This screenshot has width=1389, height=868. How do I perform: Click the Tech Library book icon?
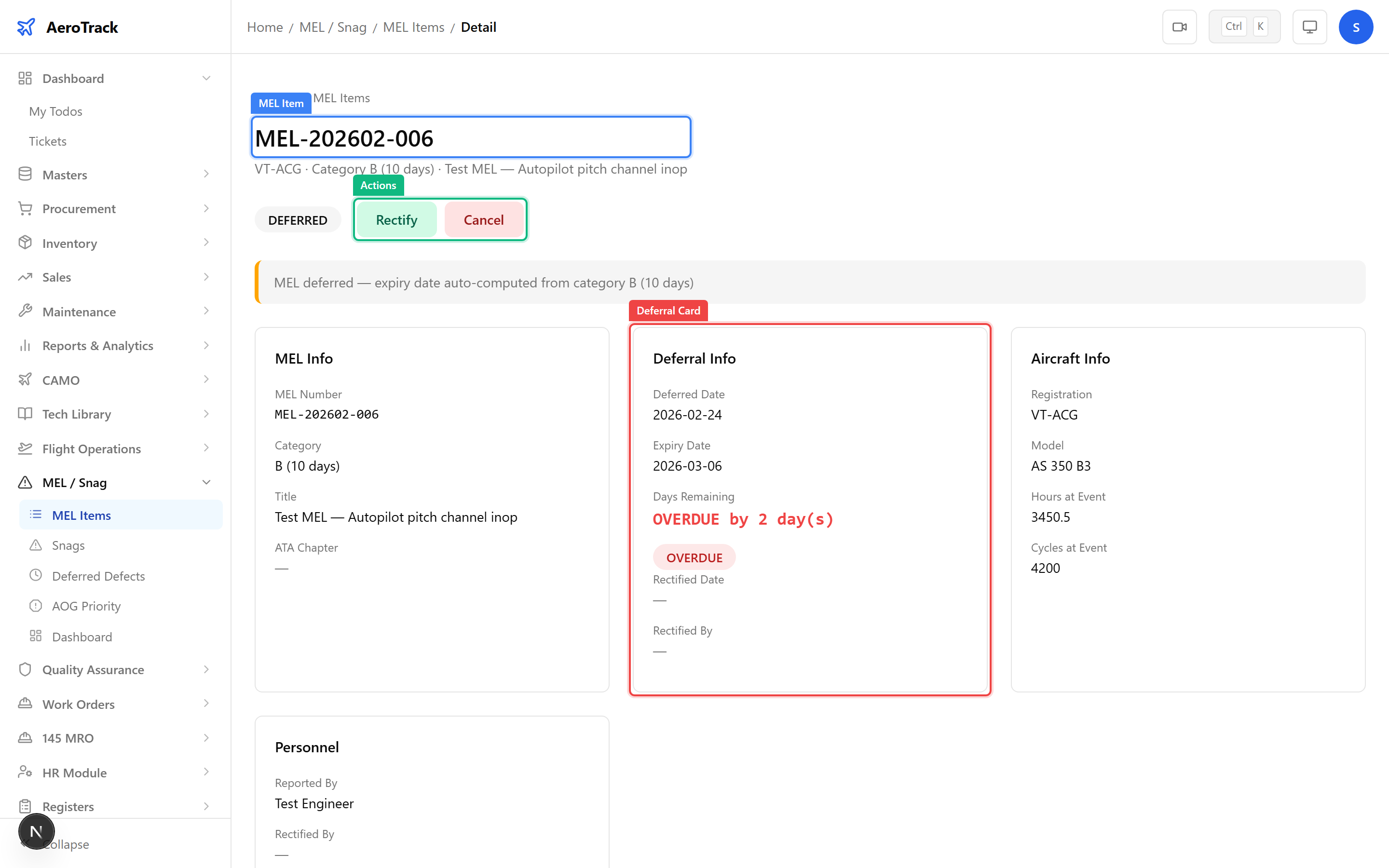pyautogui.click(x=25, y=414)
